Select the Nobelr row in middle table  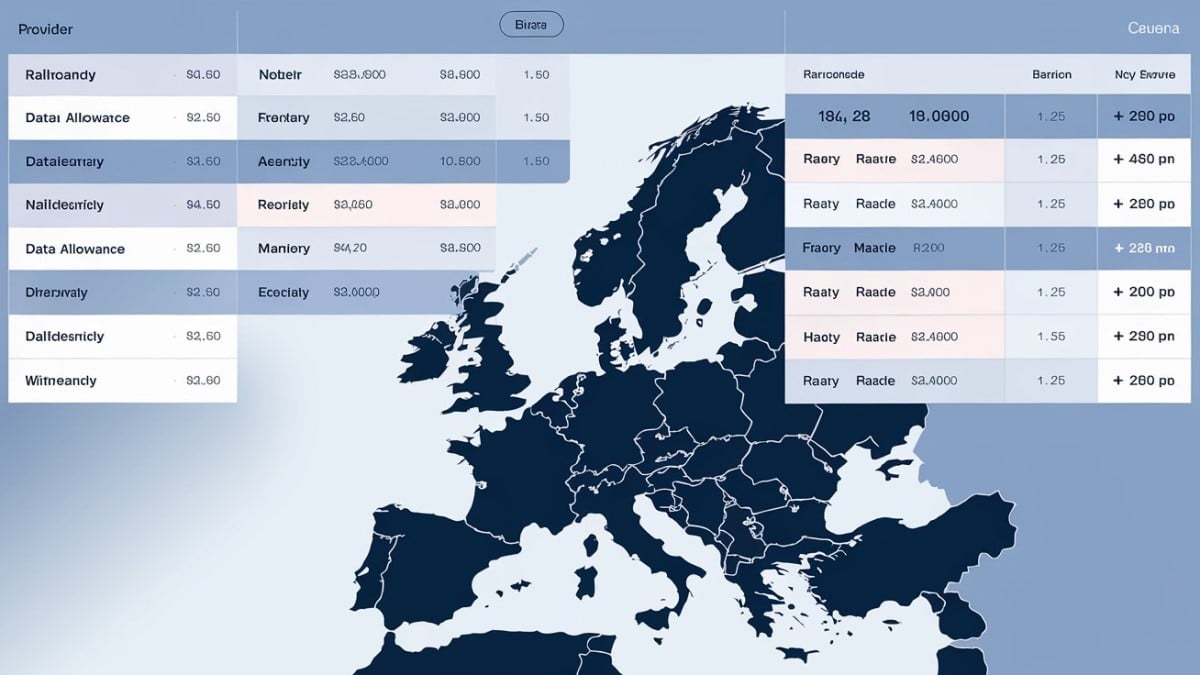coord(366,75)
